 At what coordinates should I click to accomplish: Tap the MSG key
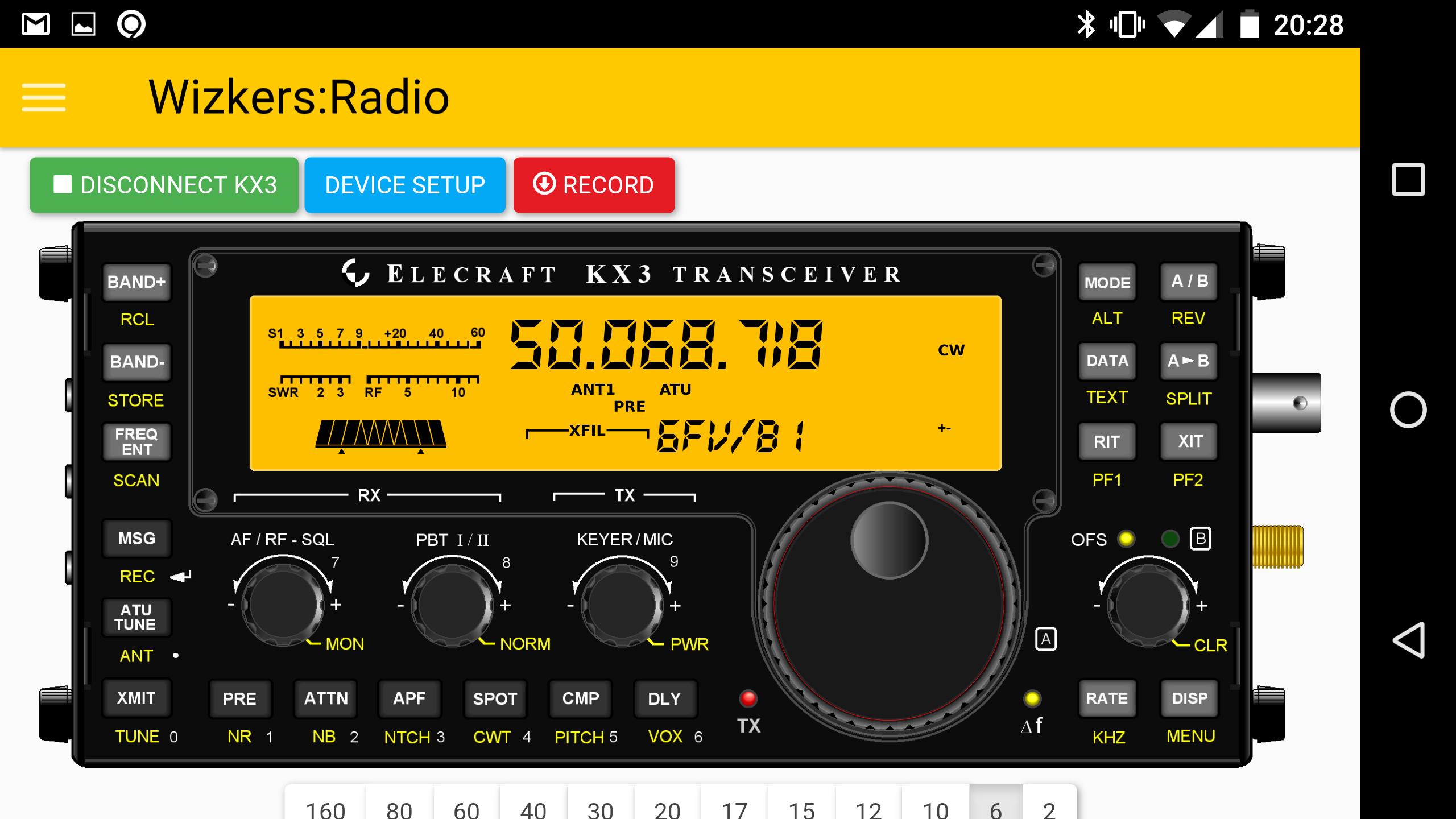pos(136,538)
